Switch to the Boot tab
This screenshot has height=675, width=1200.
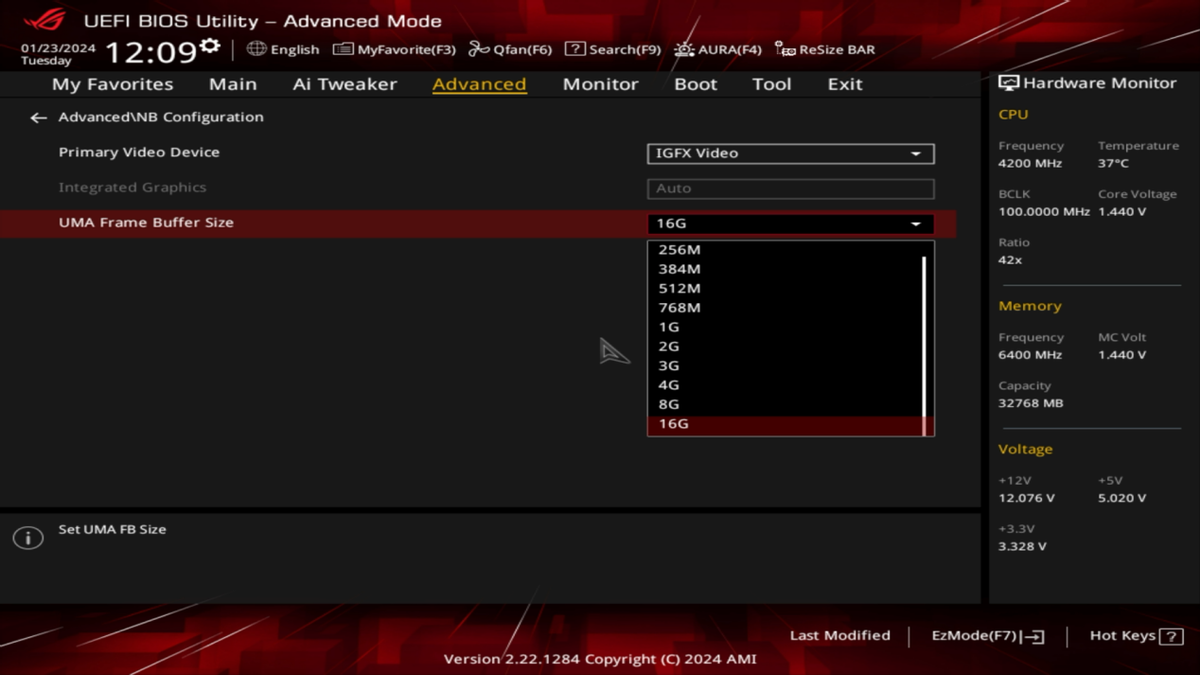coord(695,84)
